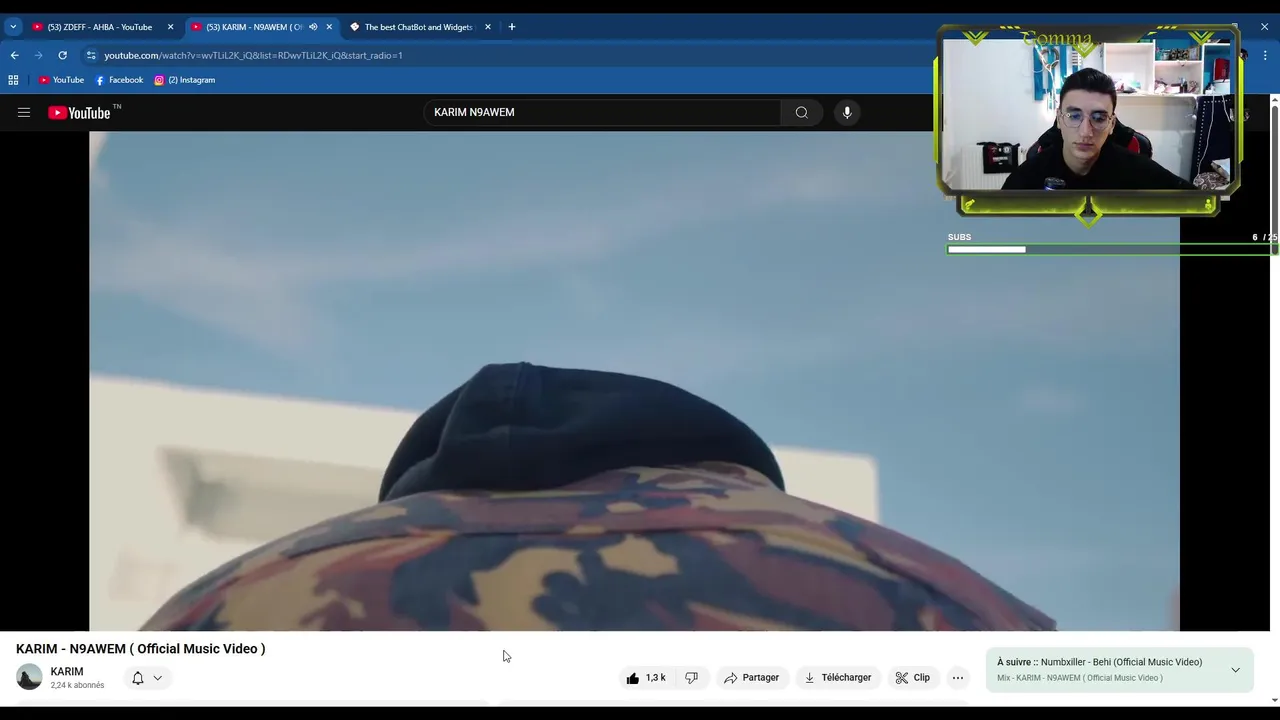Toggle the notification bell for KARIM

tap(138, 678)
